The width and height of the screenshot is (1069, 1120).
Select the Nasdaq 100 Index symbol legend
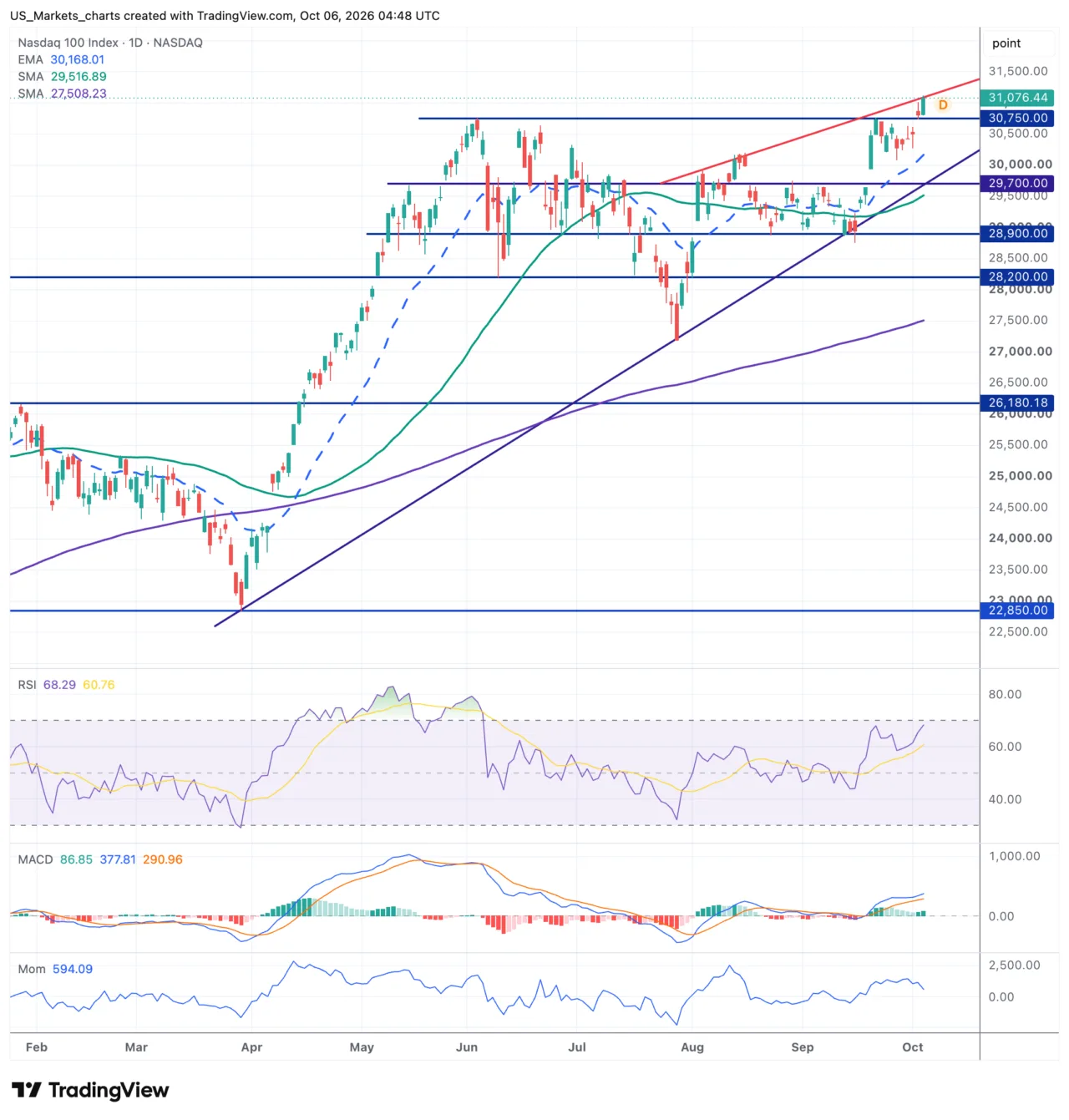pos(110,43)
